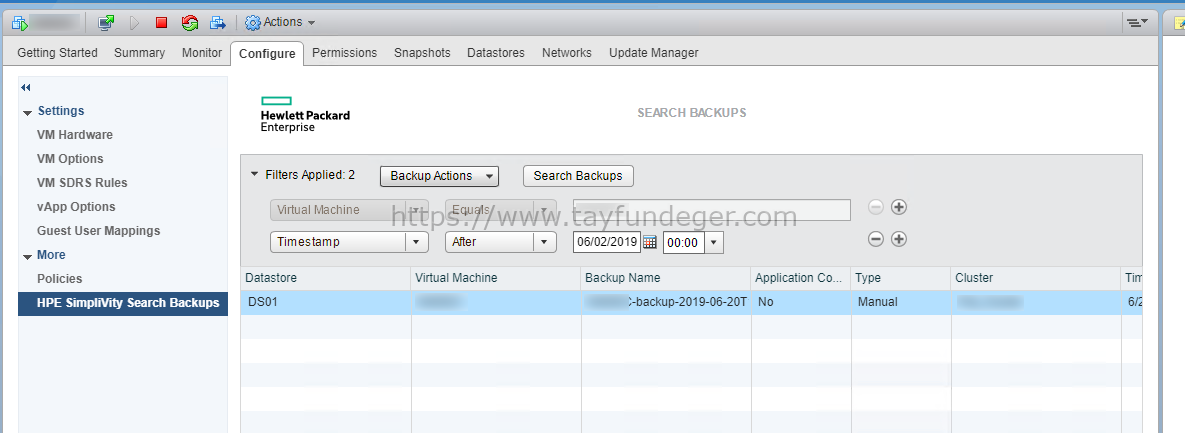Open the Networks tab
The height and width of the screenshot is (433, 1185).
coord(567,53)
